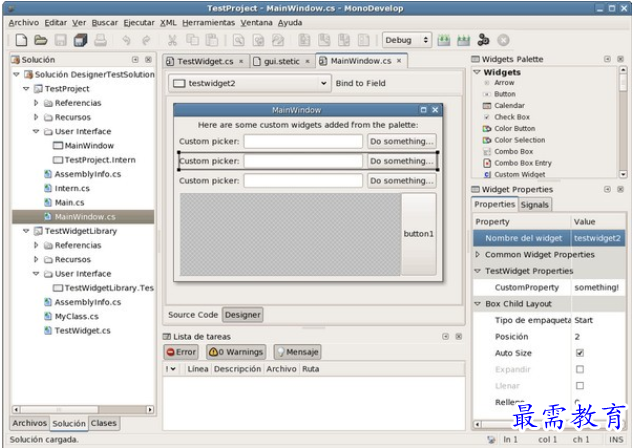Viewport: 634px width, 448px height.
Task: Switch to the Signals tab
Action: 534,205
